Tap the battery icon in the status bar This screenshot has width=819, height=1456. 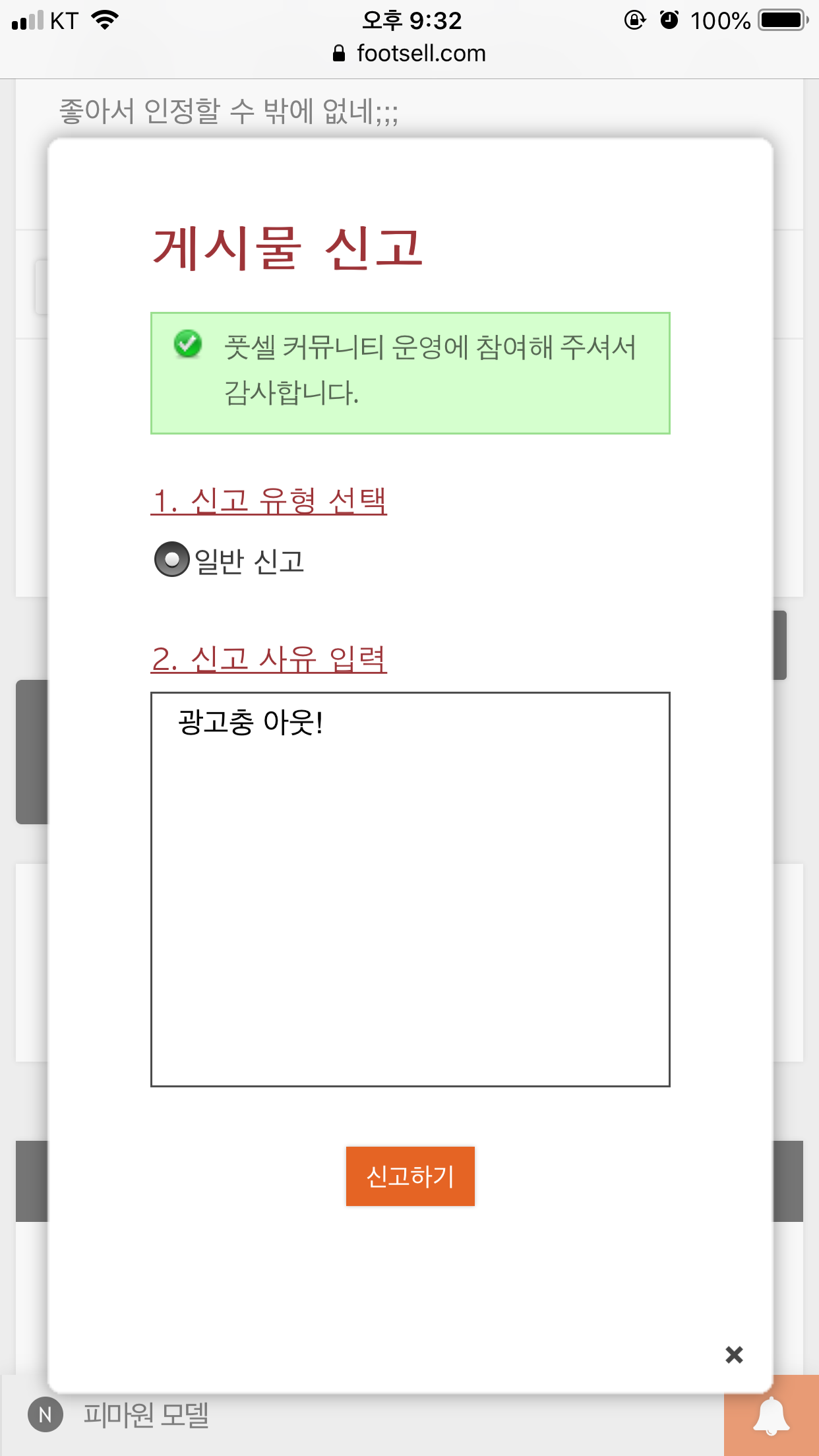pyautogui.click(x=783, y=20)
